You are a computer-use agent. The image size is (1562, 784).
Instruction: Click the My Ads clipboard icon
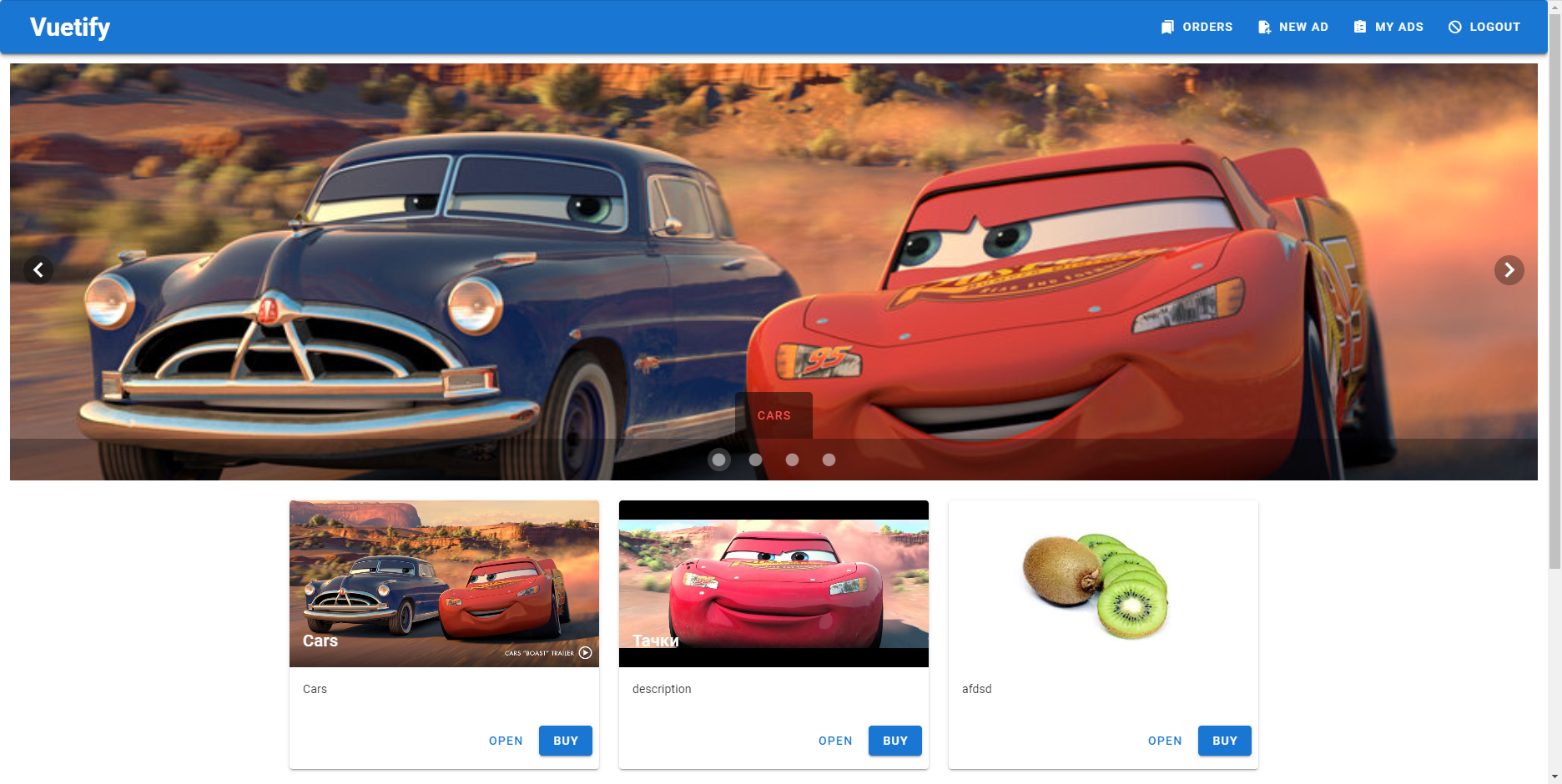pos(1360,28)
